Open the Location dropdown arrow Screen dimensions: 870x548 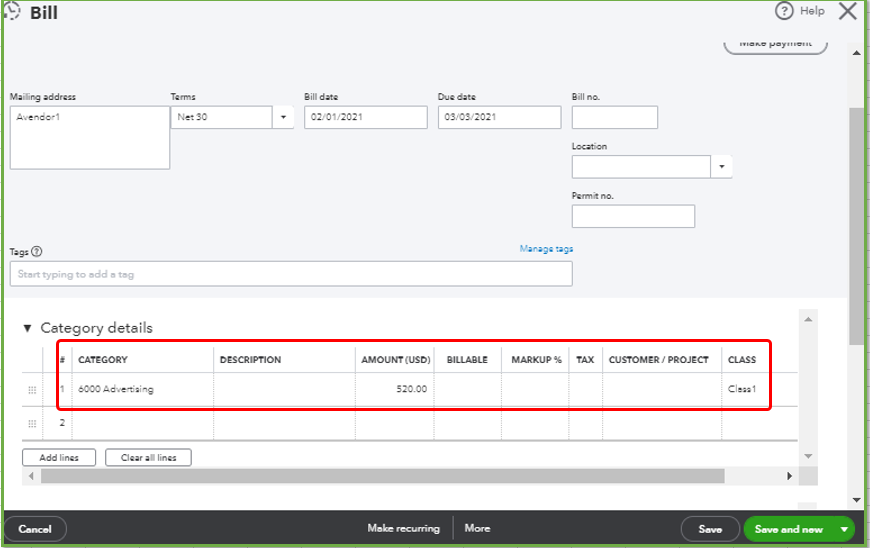[721, 166]
